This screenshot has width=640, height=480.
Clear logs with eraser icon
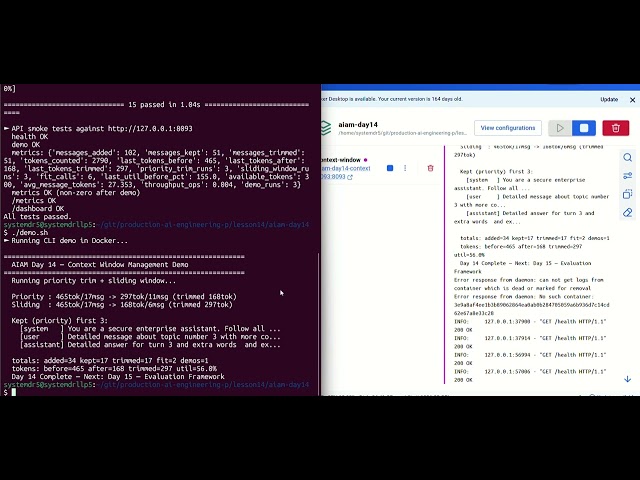click(x=627, y=213)
